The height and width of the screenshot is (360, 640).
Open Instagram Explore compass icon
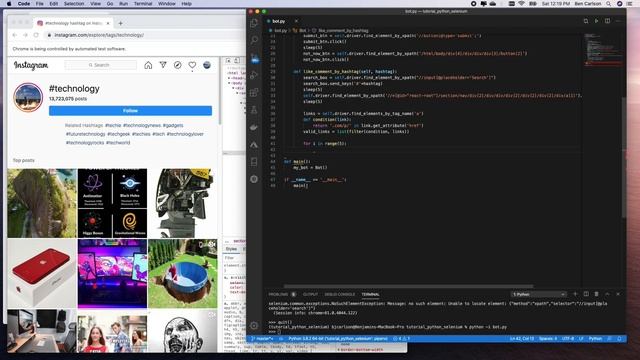[178, 65]
